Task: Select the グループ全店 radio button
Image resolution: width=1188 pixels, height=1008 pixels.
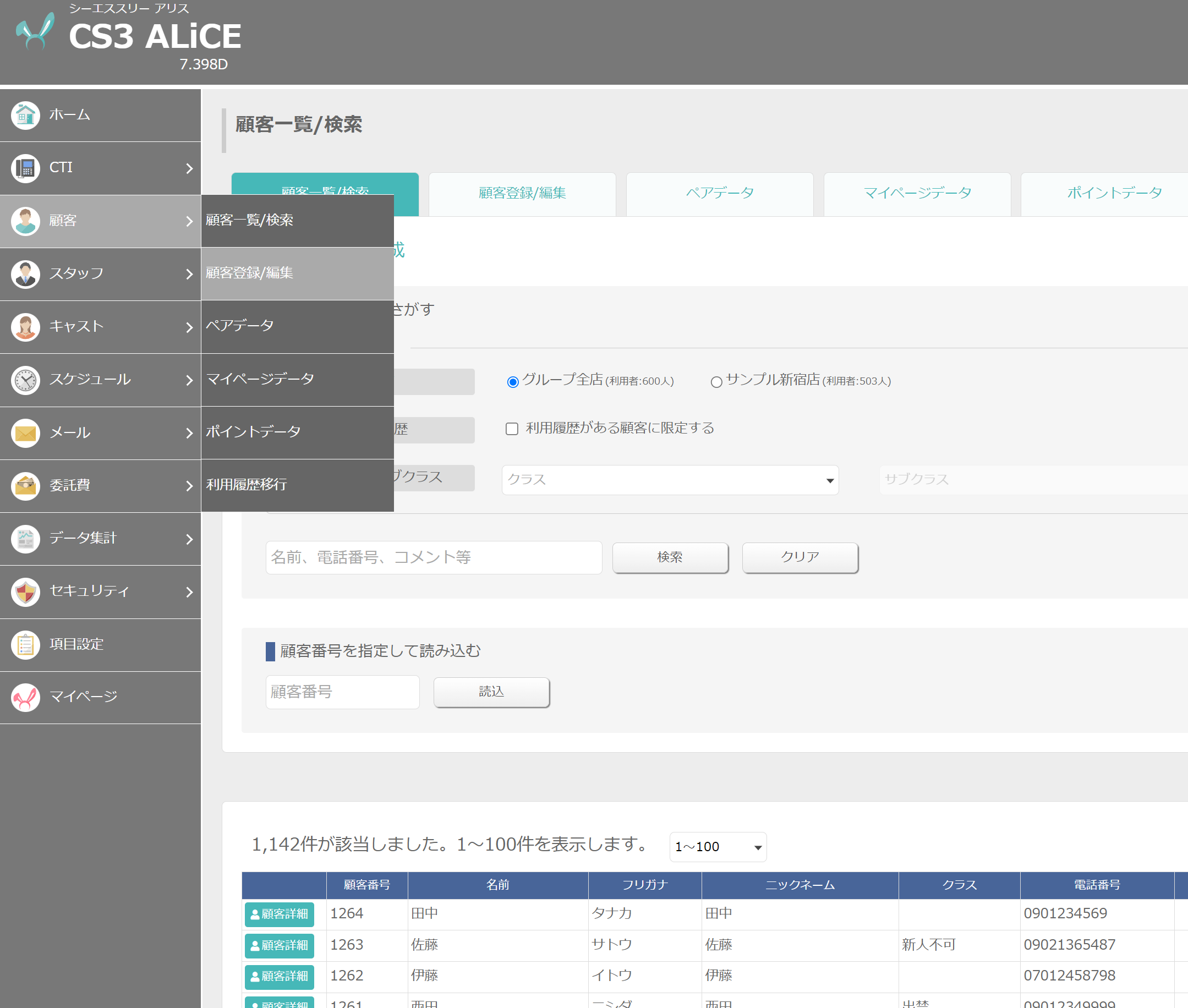Action: tap(513, 382)
